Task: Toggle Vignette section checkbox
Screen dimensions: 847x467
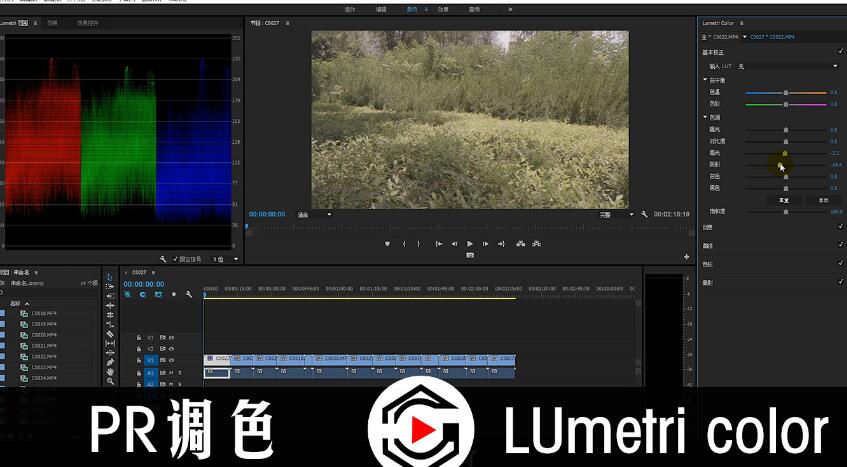Action: click(841, 282)
